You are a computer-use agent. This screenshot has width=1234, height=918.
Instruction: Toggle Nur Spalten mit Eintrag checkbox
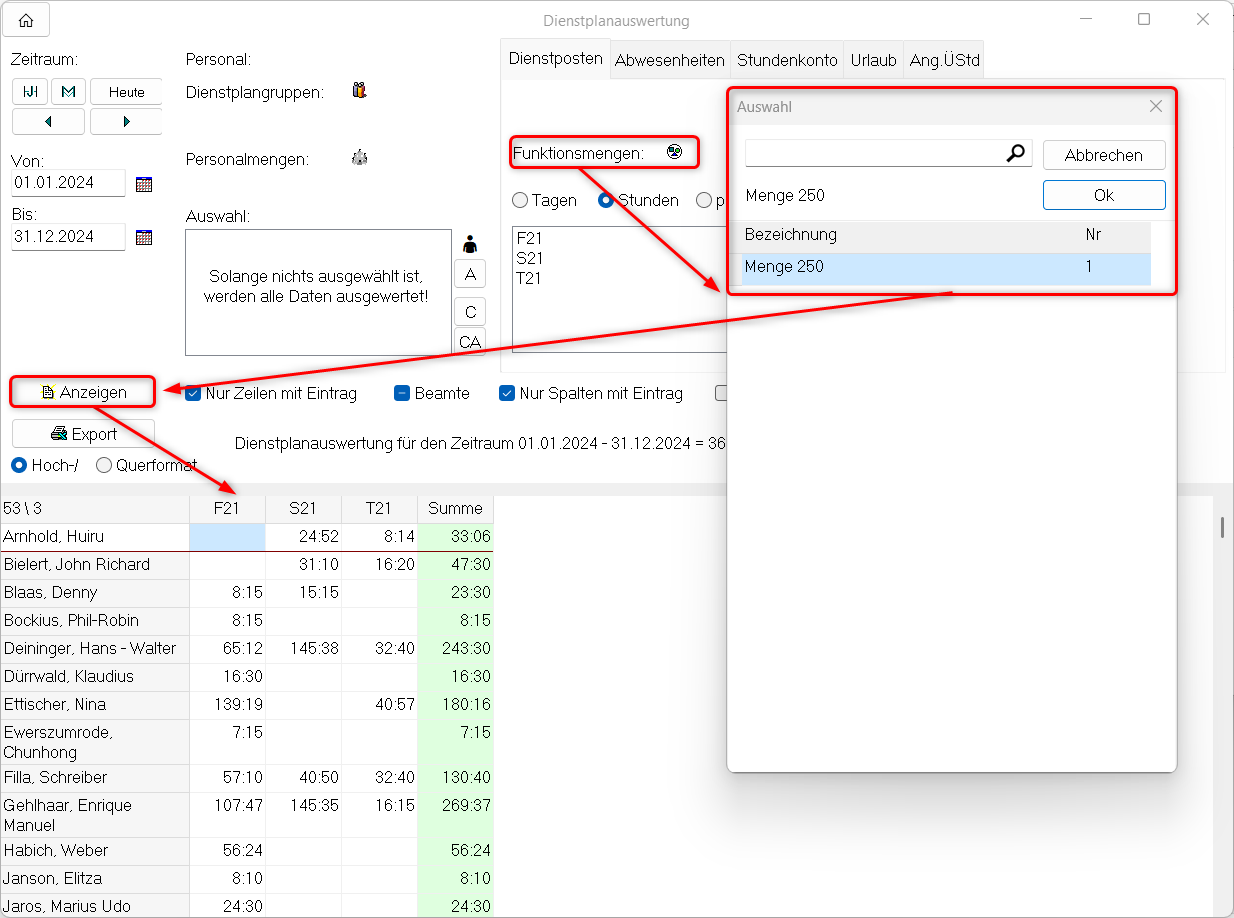pos(507,394)
